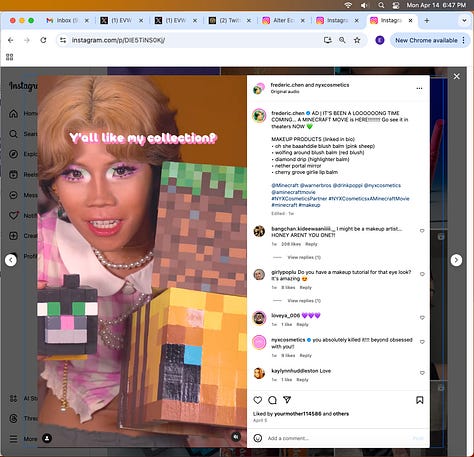Viewport: 474px width, 457px height.
Task: Go back in browser history
Action: point(11,40)
